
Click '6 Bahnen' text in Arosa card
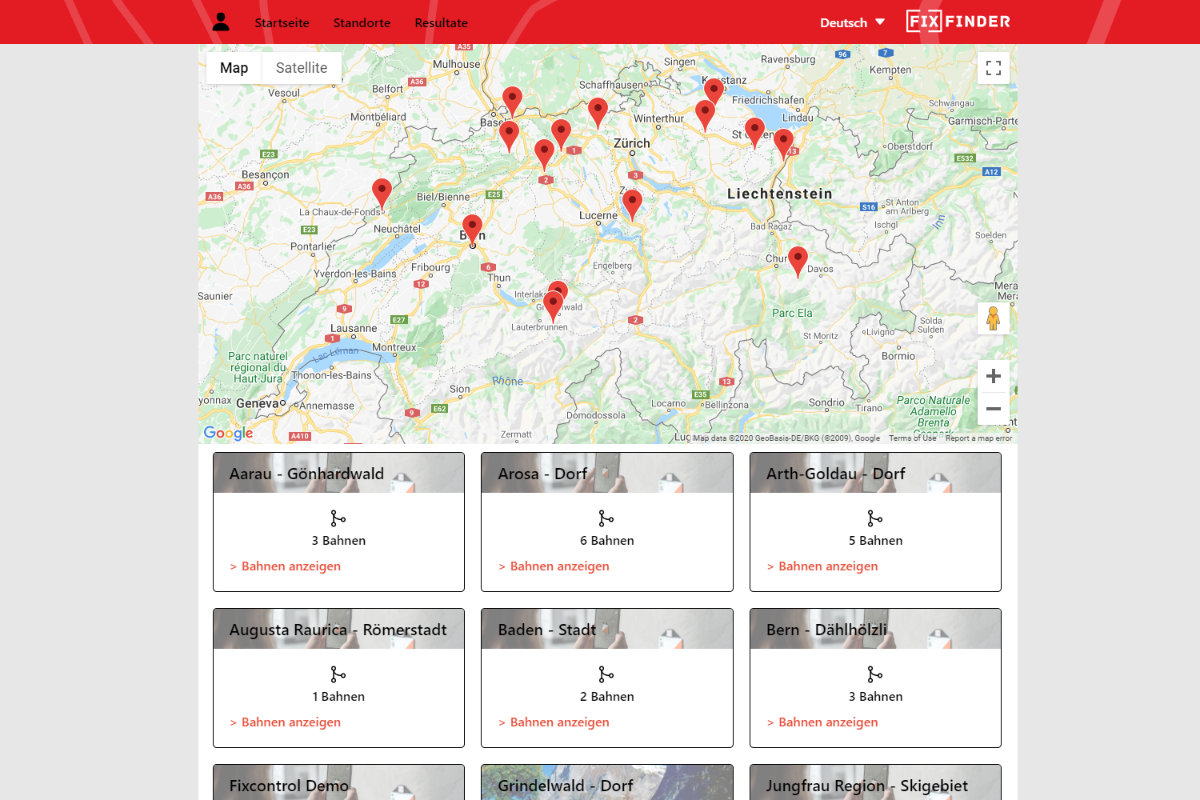tap(607, 541)
